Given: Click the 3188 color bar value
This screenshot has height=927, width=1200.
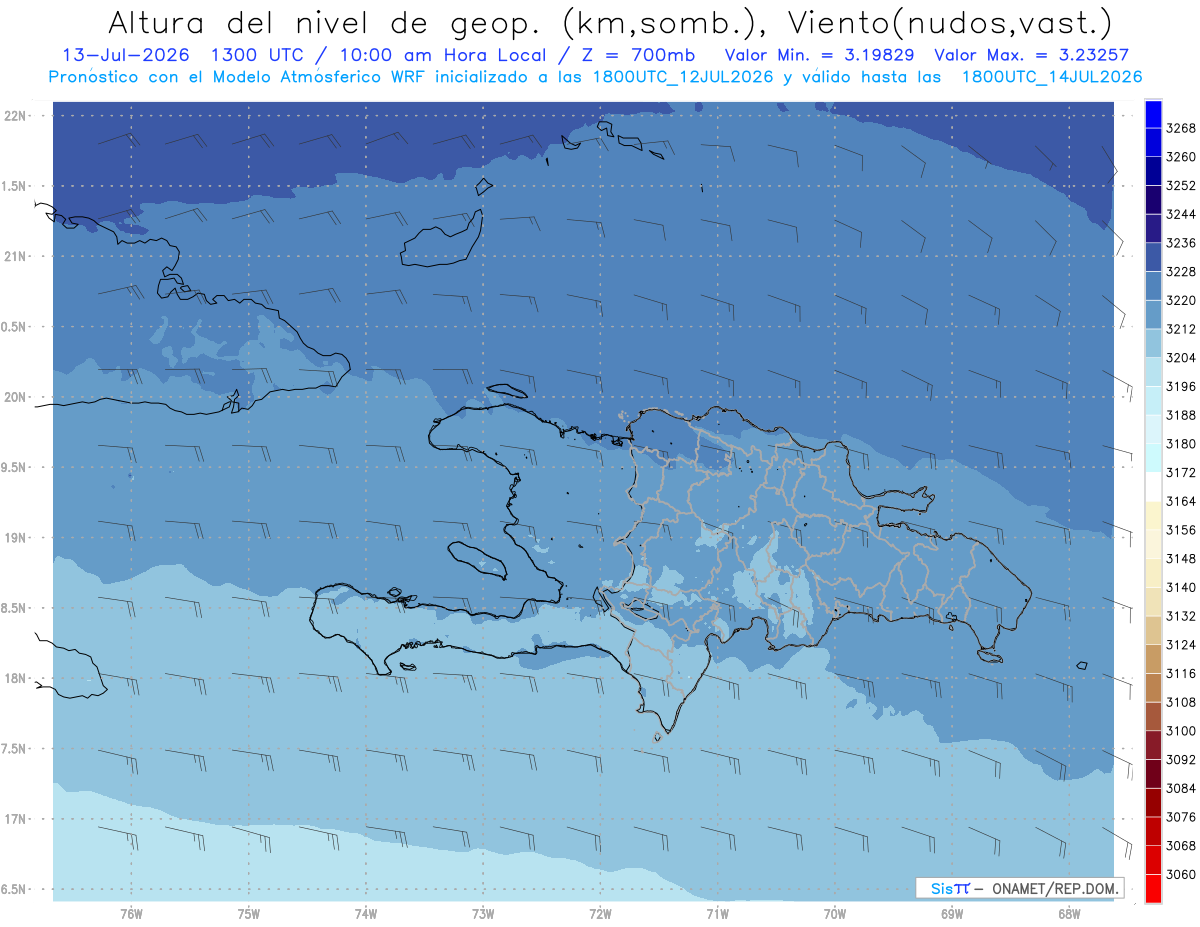Looking at the screenshot, I should (x=1181, y=415).
